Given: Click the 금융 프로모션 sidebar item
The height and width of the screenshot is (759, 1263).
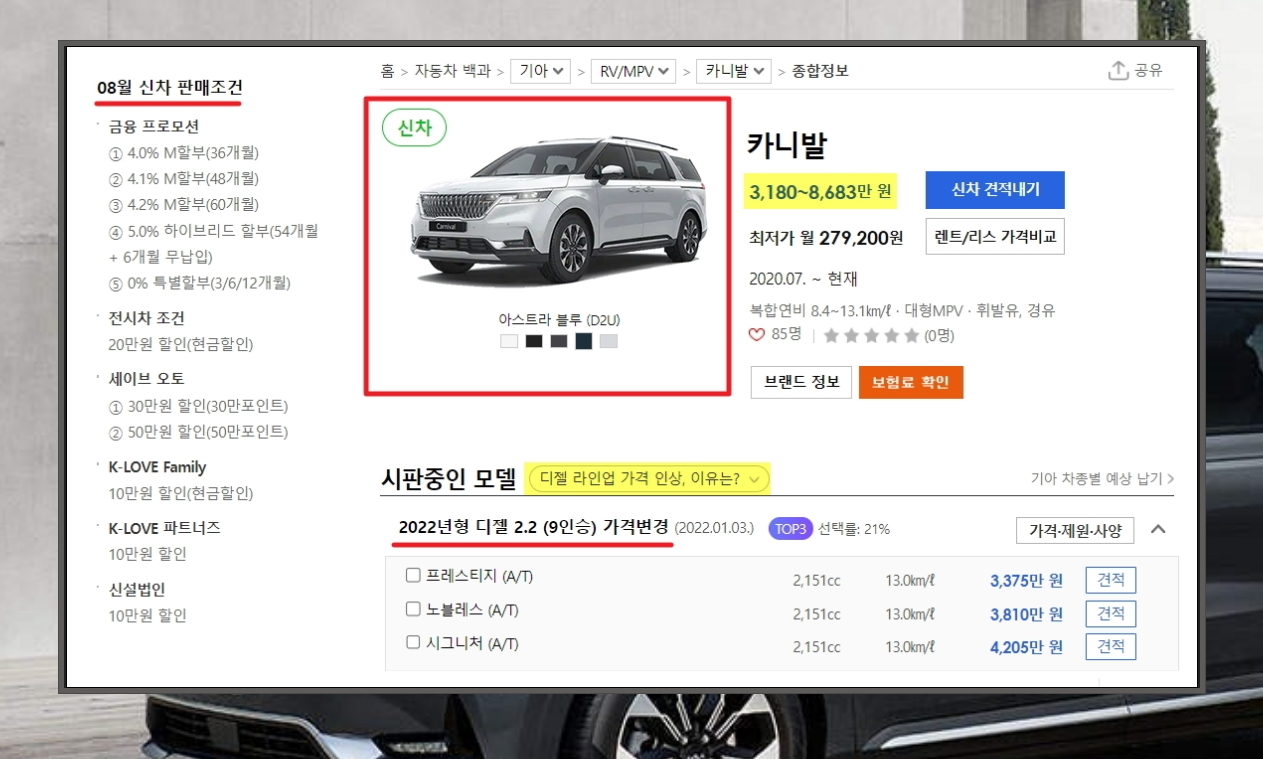Looking at the screenshot, I should [154, 127].
